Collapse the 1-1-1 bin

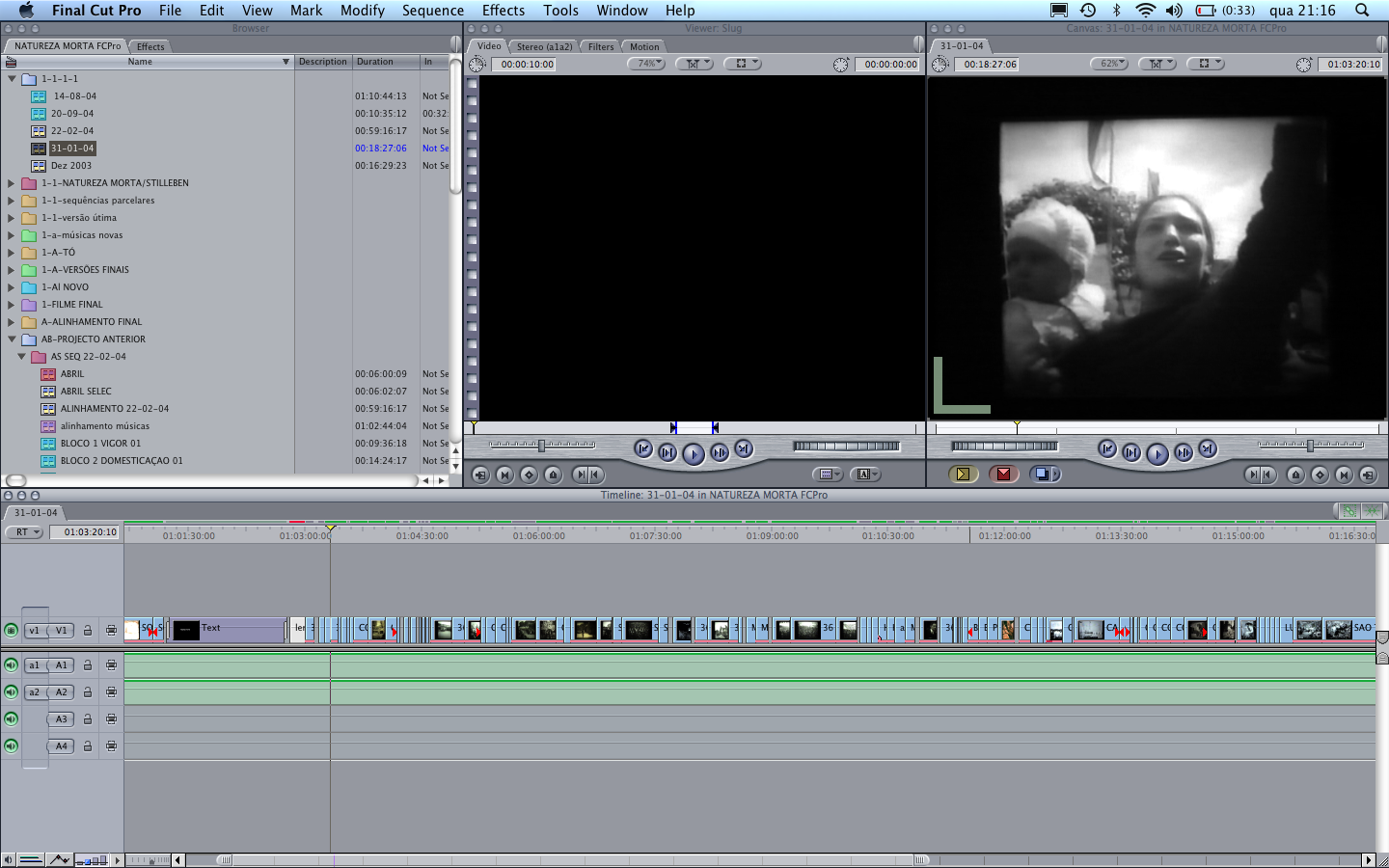pyautogui.click(x=12, y=79)
